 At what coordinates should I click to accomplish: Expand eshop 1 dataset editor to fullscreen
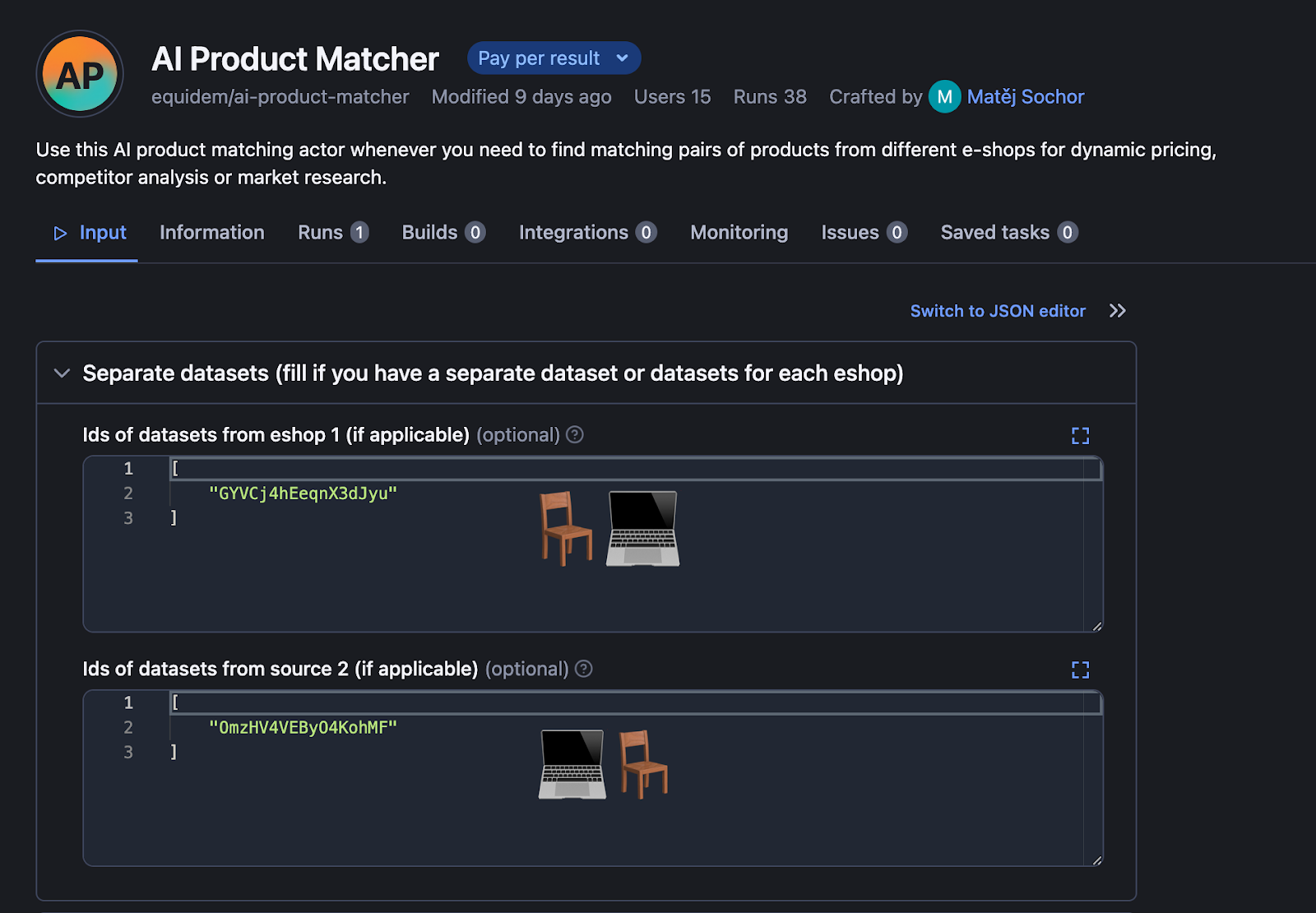point(1081,435)
